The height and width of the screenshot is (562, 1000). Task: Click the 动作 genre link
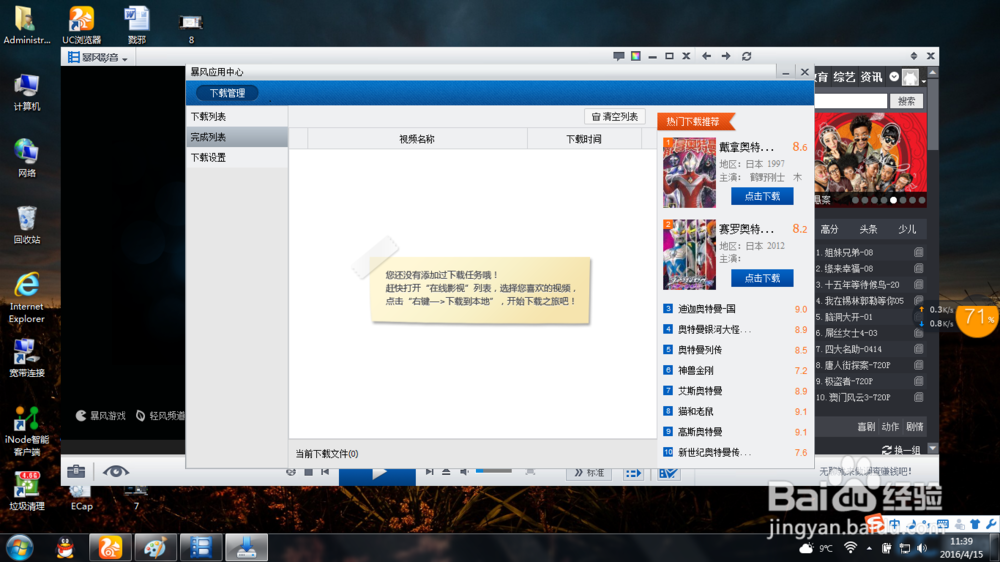pos(890,427)
